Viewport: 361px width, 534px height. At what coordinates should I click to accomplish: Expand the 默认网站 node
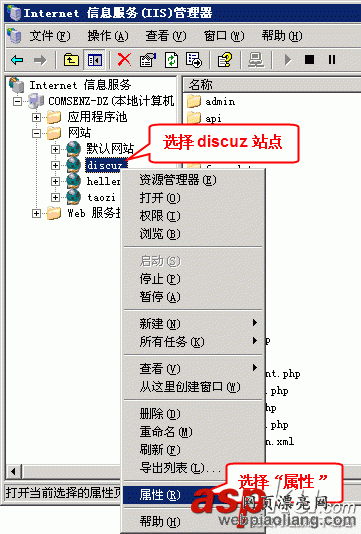[x=55, y=149]
